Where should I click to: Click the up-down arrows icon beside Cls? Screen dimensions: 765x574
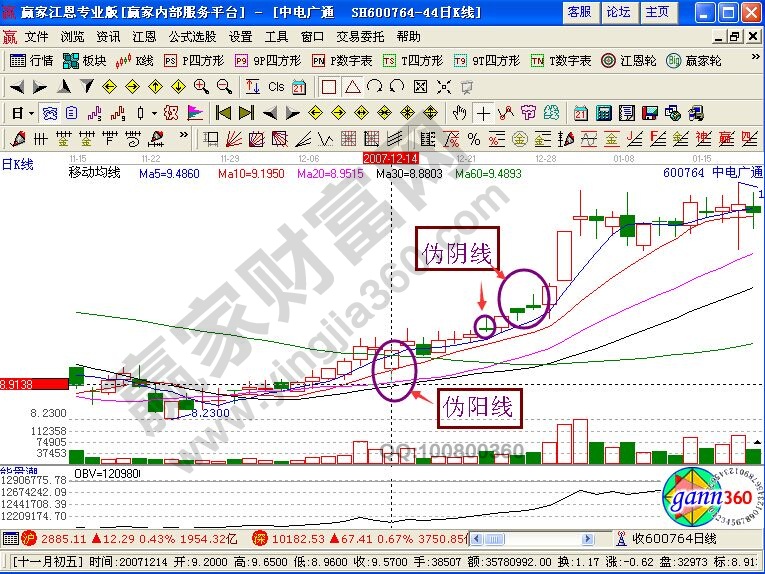click(x=253, y=87)
